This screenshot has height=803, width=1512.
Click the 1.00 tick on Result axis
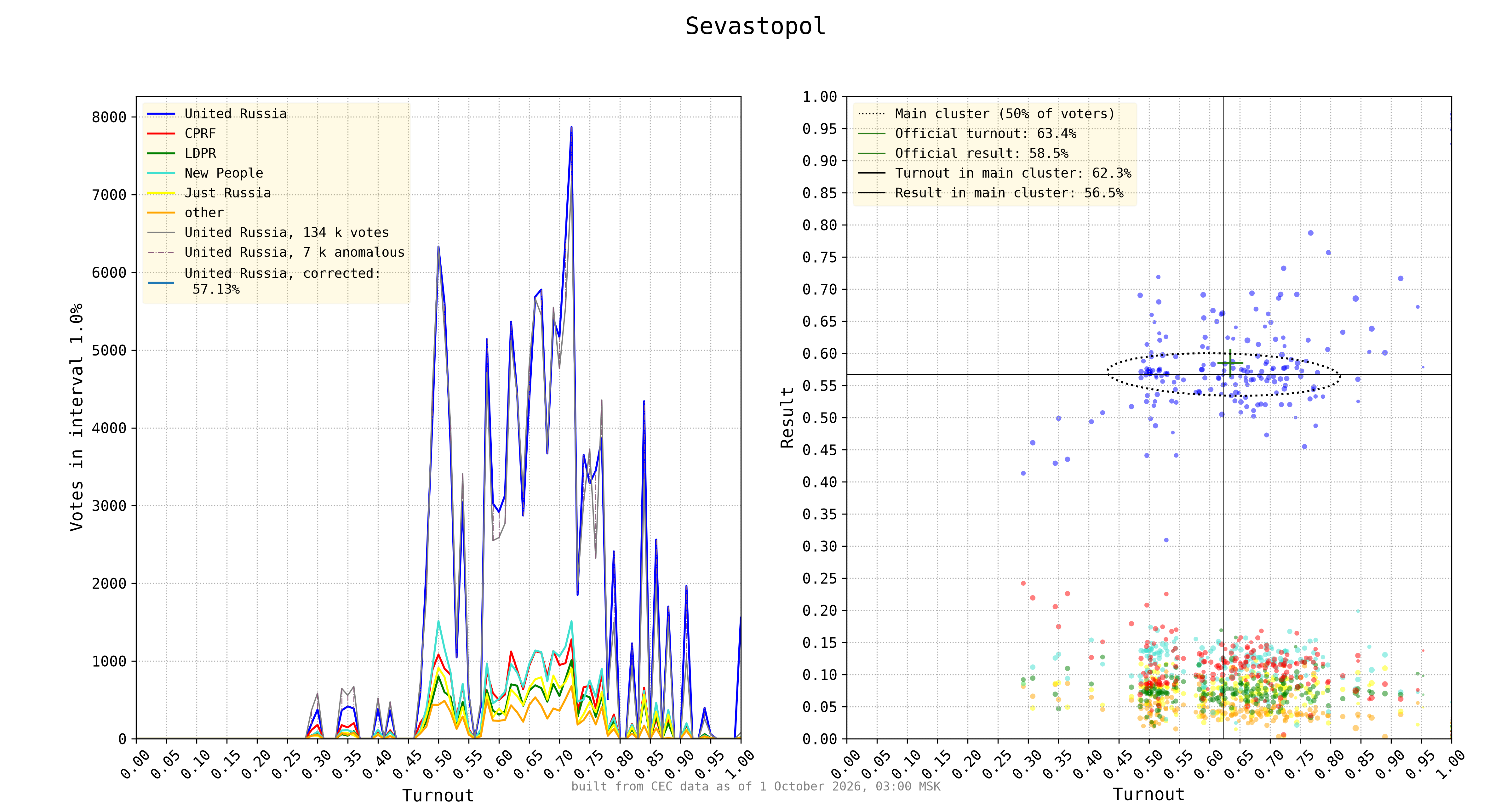[x=819, y=97]
